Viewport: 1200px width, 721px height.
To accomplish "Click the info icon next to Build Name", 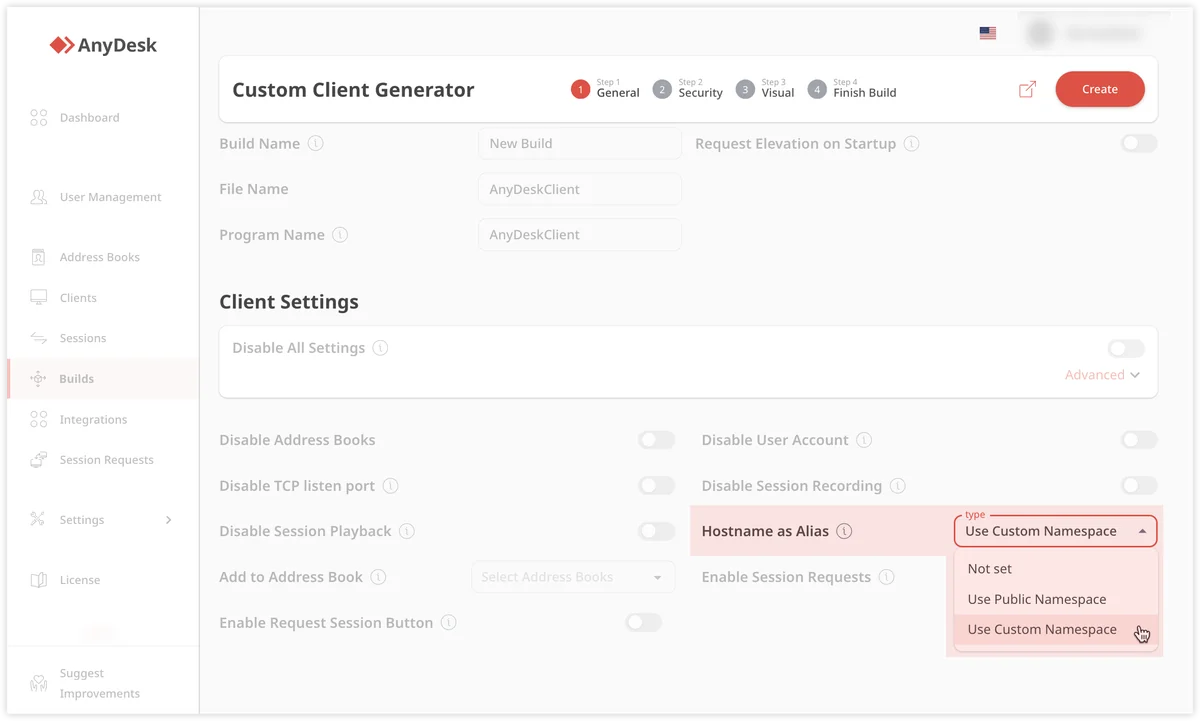I will 316,144.
